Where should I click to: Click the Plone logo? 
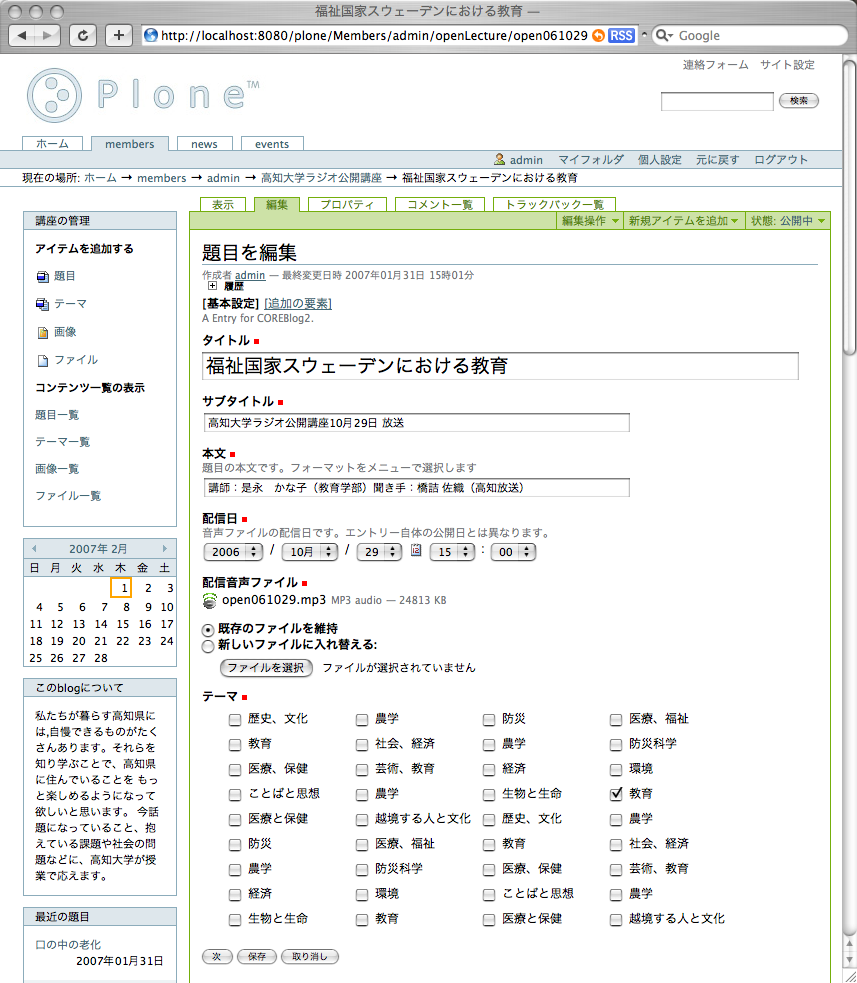(x=143, y=95)
